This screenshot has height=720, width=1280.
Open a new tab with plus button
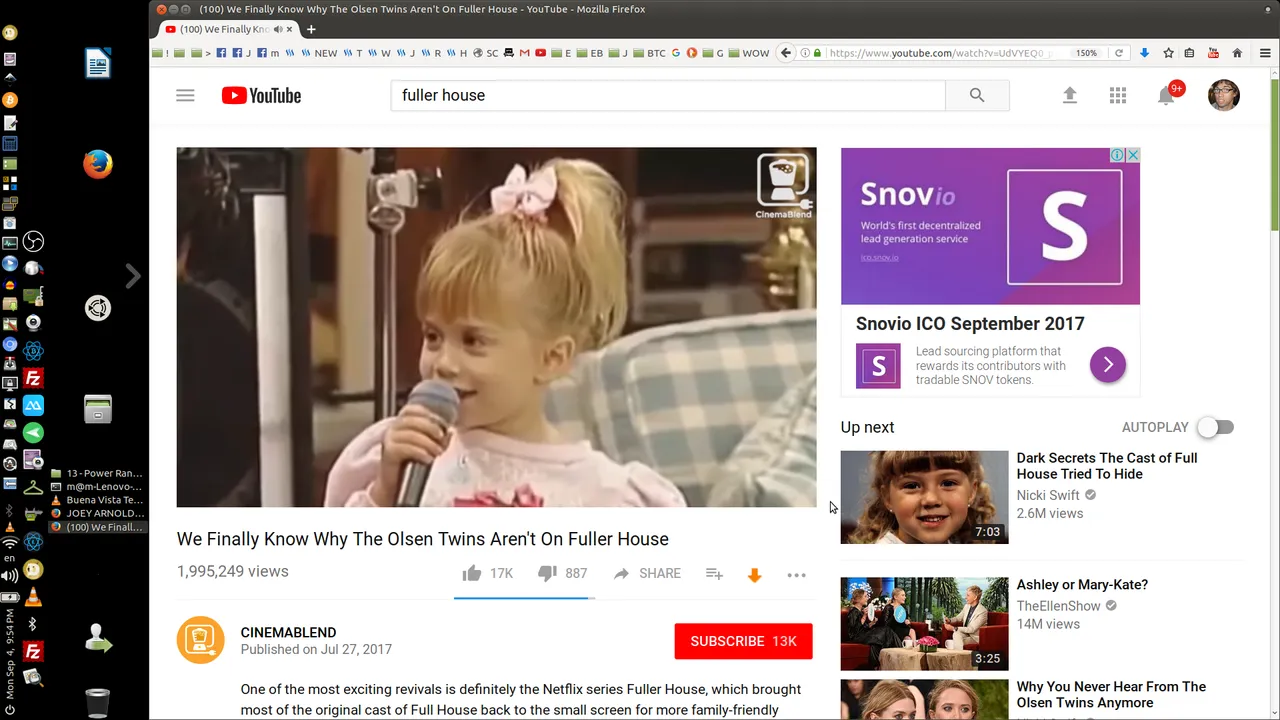[311, 29]
